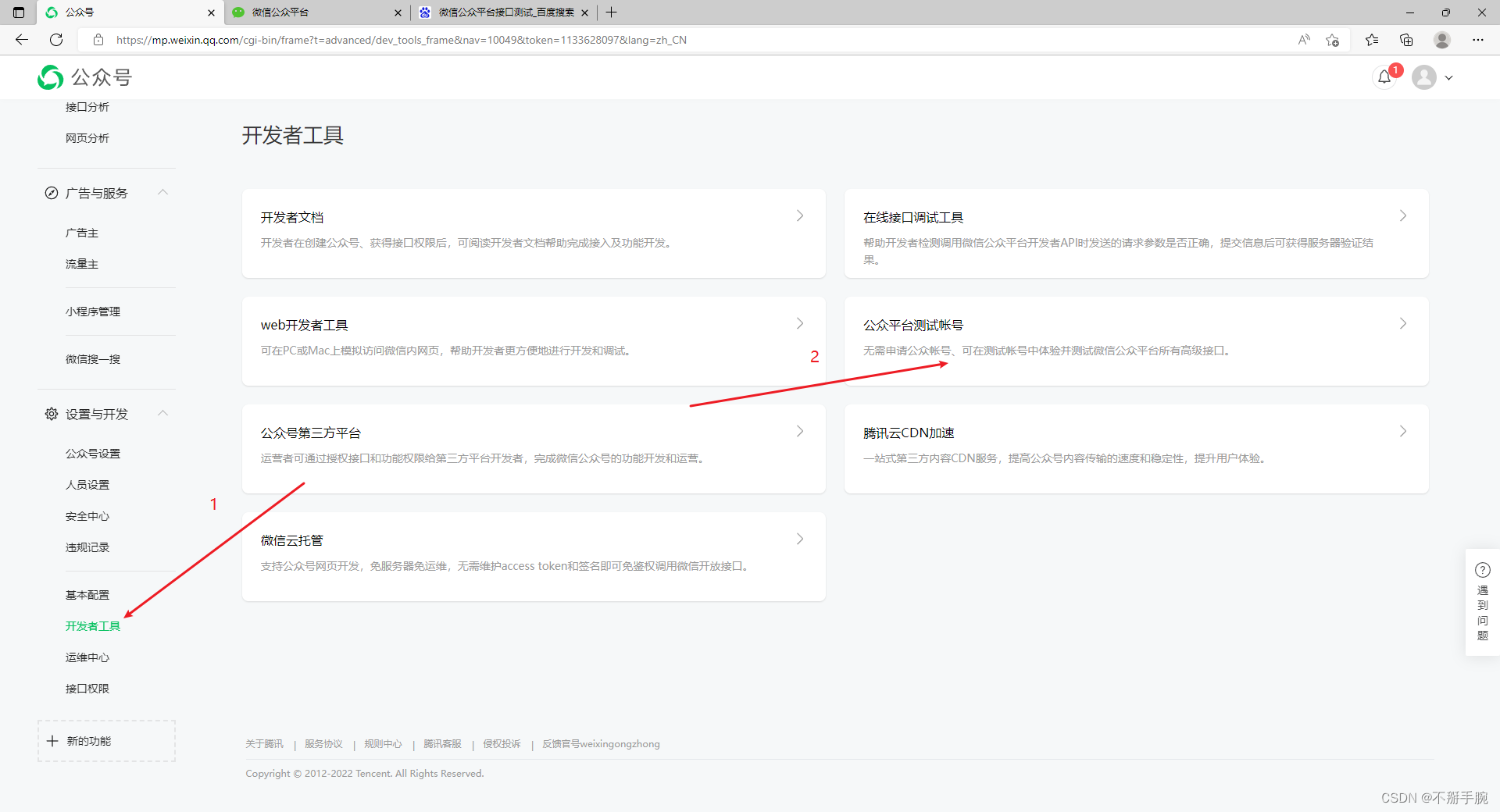Click the browser profile icon
The width and height of the screenshot is (1500, 812).
[1442, 40]
